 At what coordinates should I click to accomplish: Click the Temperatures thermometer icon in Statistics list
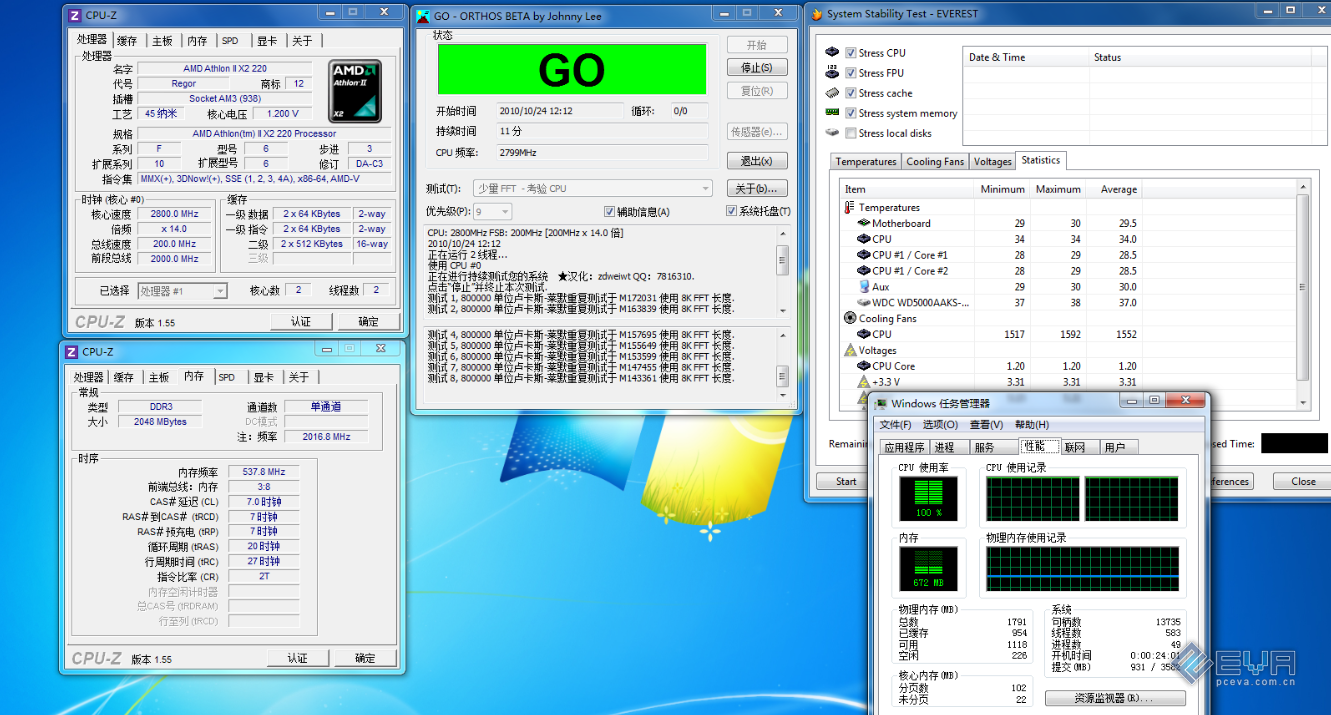click(850, 207)
